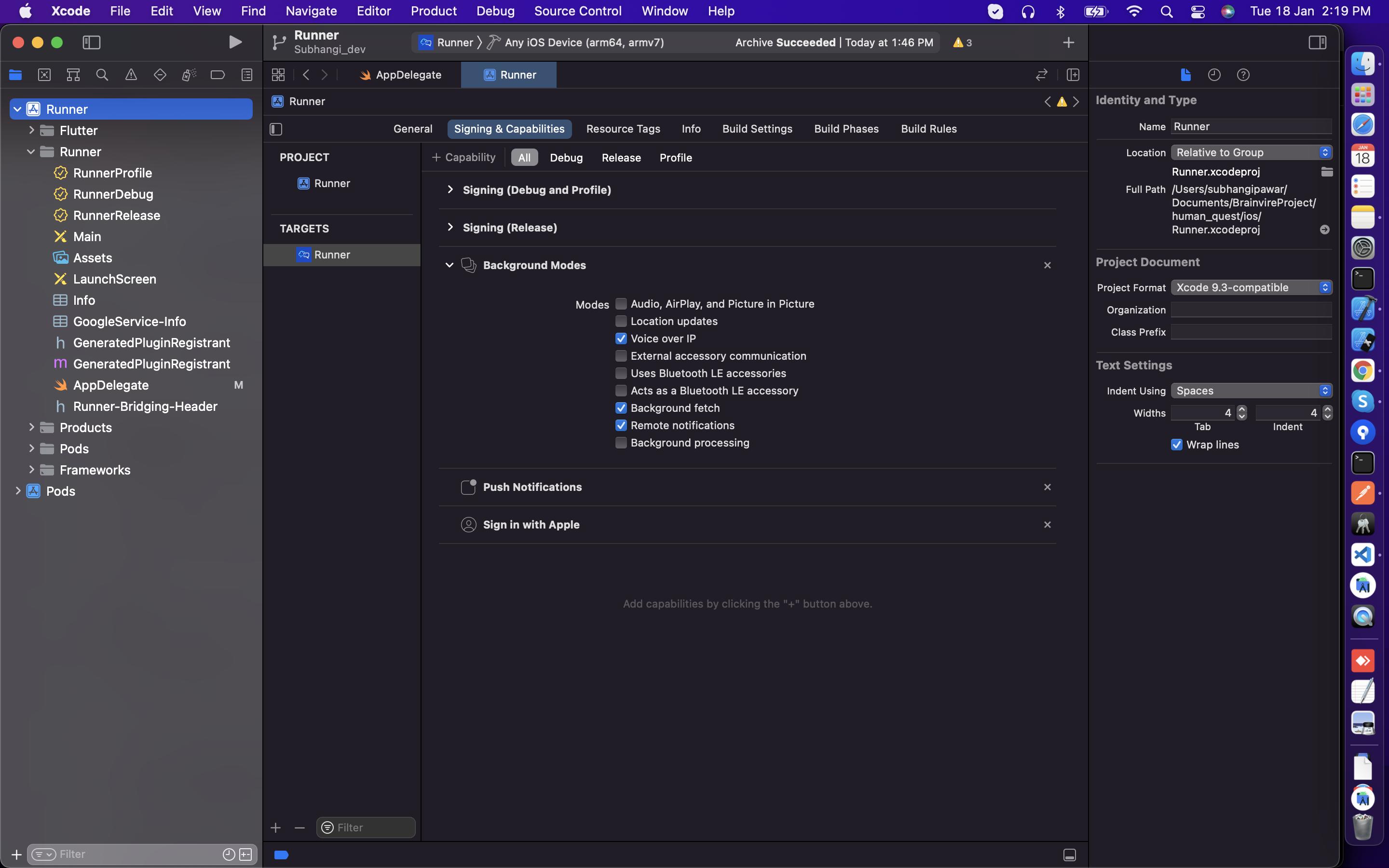Screen dimensions: 1389x868
Task: Open the Debug navigator icon
Action: (x=189, y=75)
